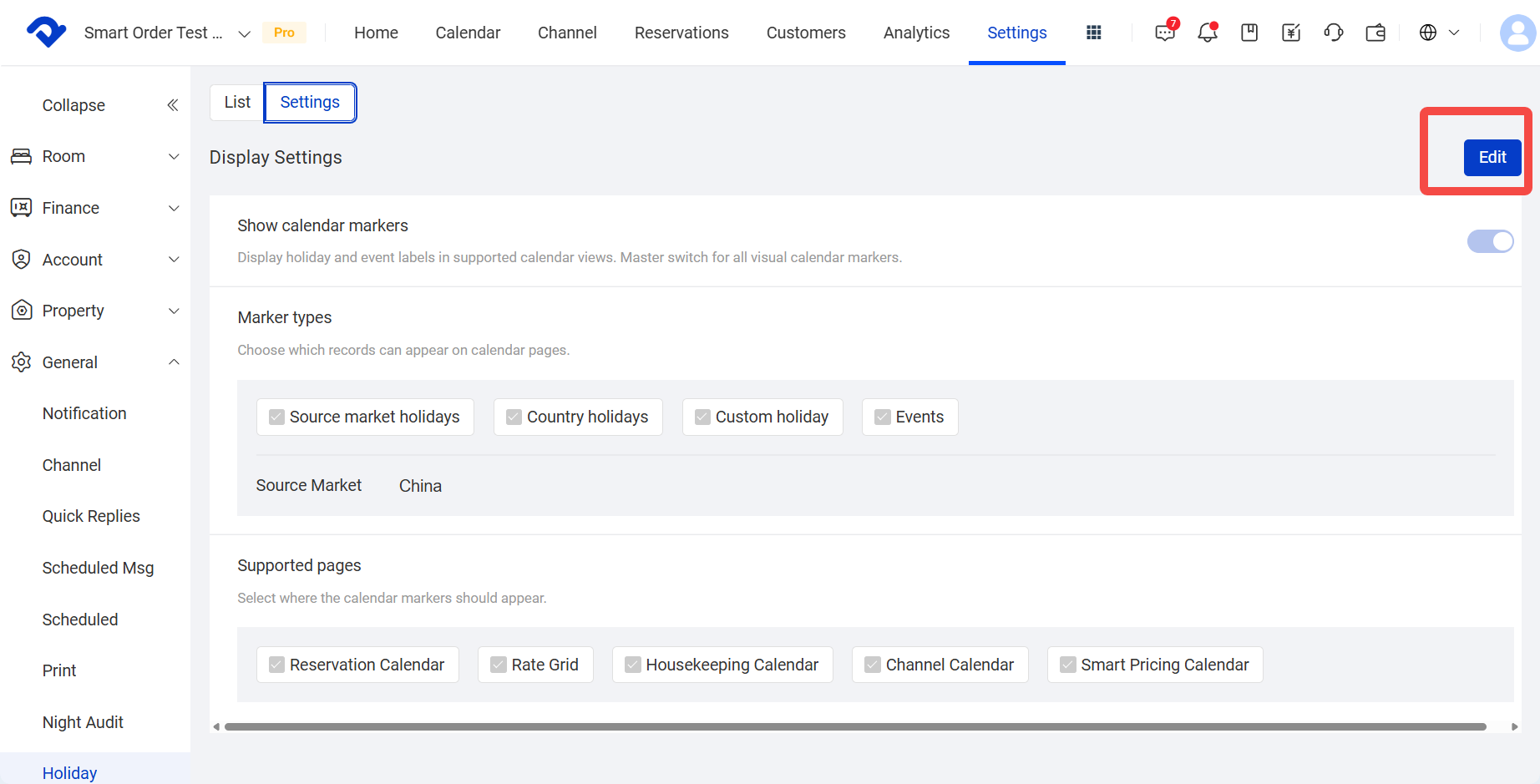Open Quick Replies in sidebar
This screenshot has height=784, width=1540.
(91, 516)
